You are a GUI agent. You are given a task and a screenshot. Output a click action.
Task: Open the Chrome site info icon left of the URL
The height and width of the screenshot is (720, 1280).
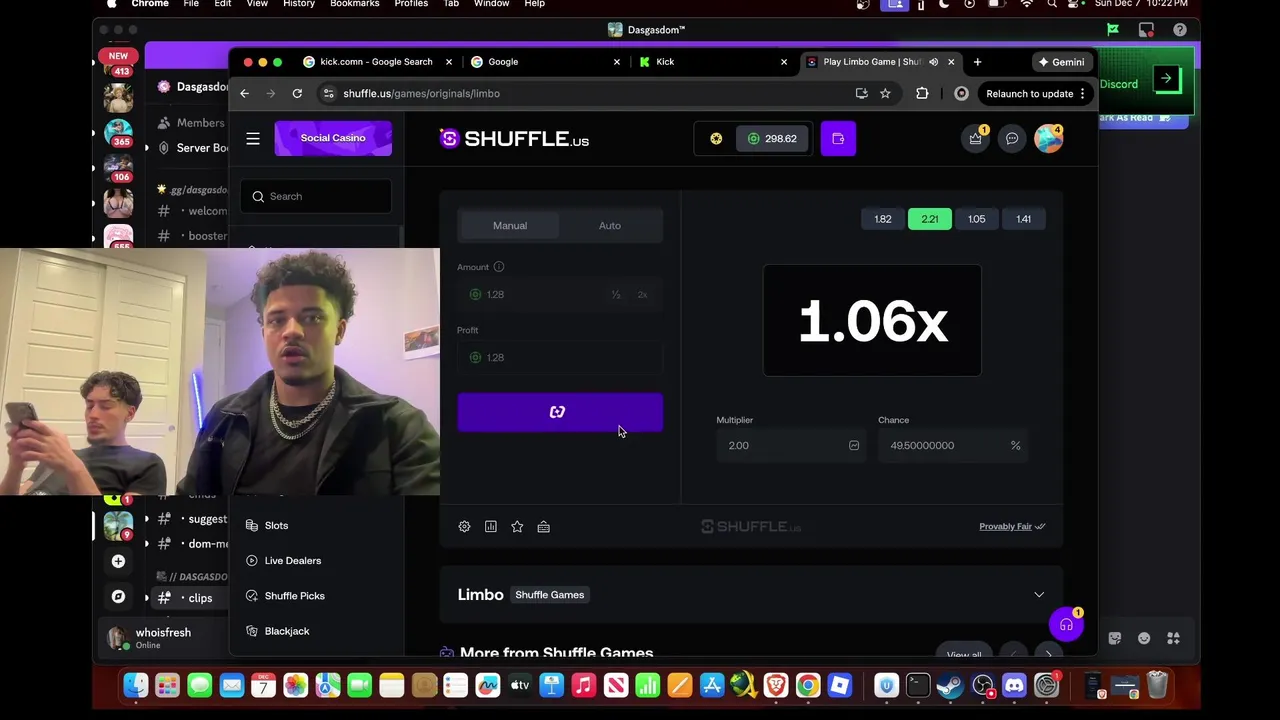click(x=328, y=93)
